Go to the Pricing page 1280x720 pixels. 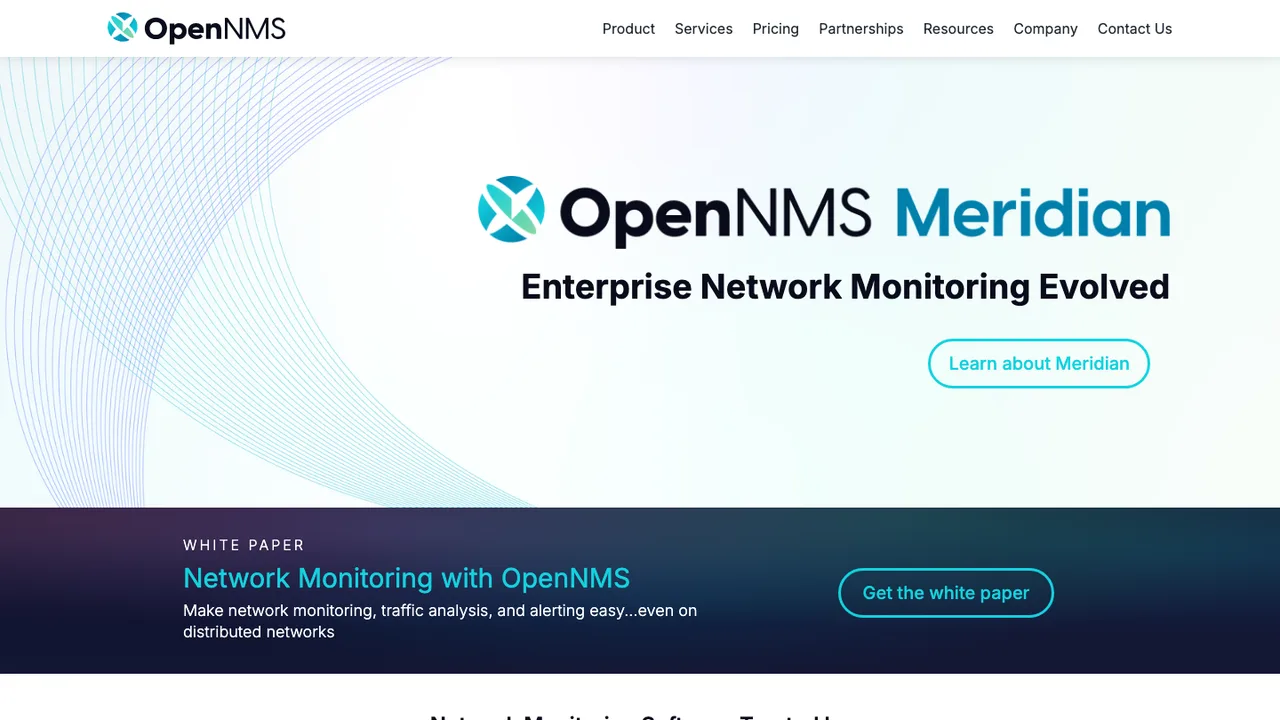coord(776,29)
